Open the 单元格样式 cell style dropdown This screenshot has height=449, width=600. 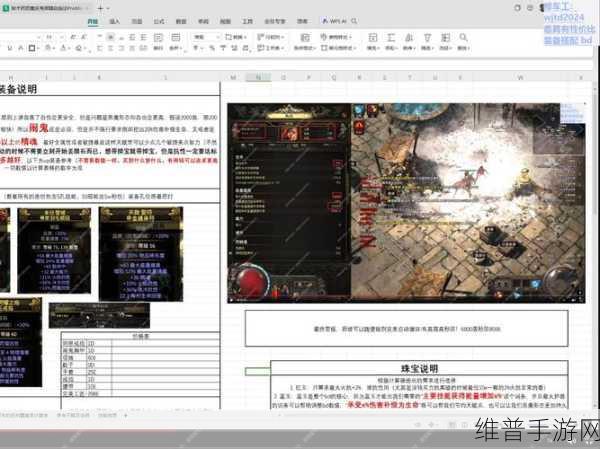point(338,48)
